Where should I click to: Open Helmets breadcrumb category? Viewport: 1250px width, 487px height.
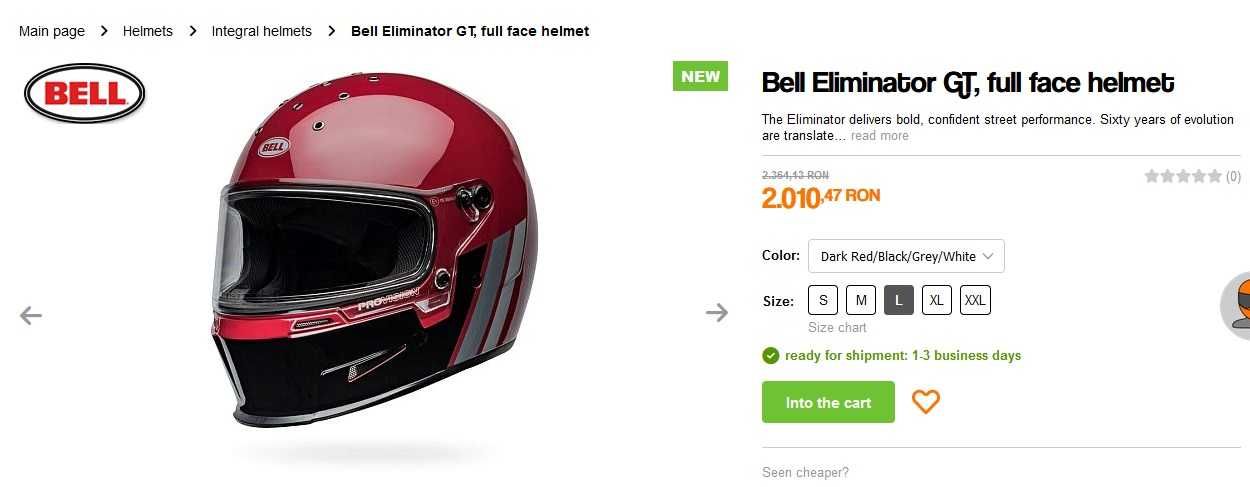[148, 31]
